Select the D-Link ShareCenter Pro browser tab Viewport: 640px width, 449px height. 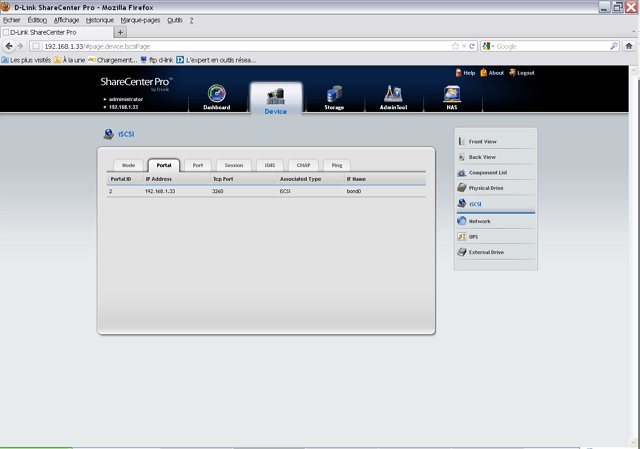tap(57, 32)
